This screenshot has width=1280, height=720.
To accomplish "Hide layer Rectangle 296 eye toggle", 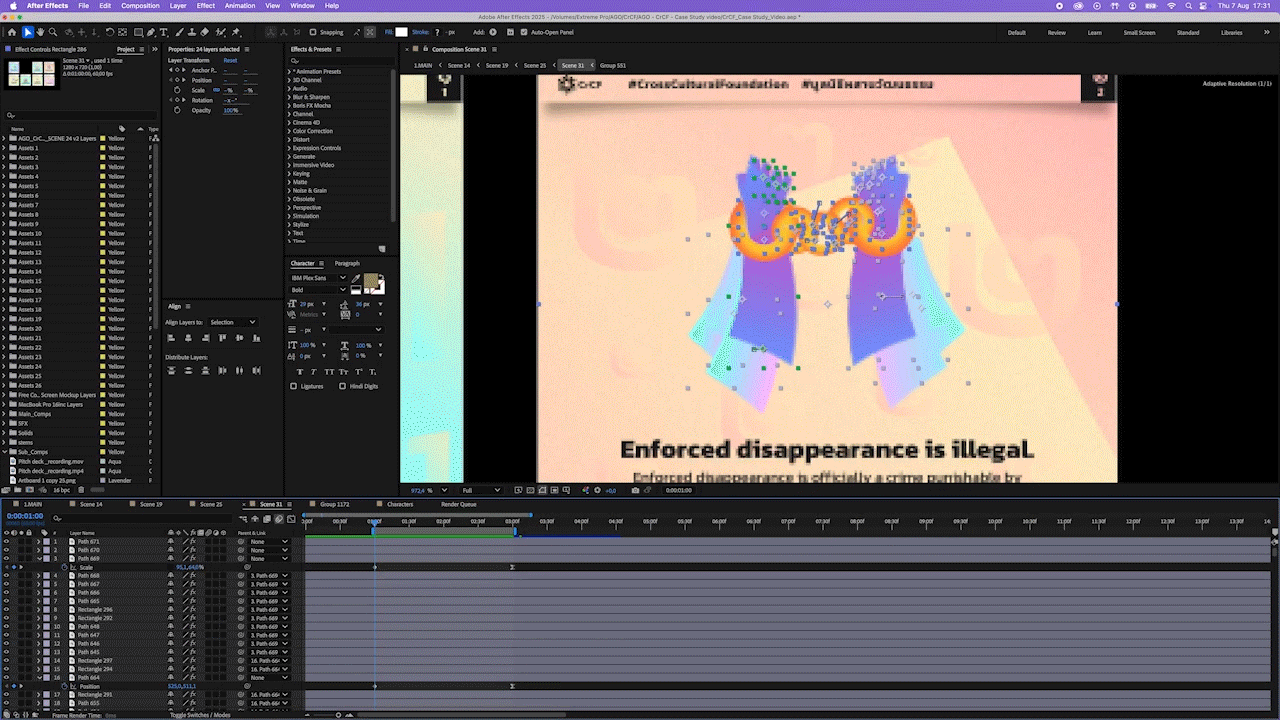I will point(6,610).
